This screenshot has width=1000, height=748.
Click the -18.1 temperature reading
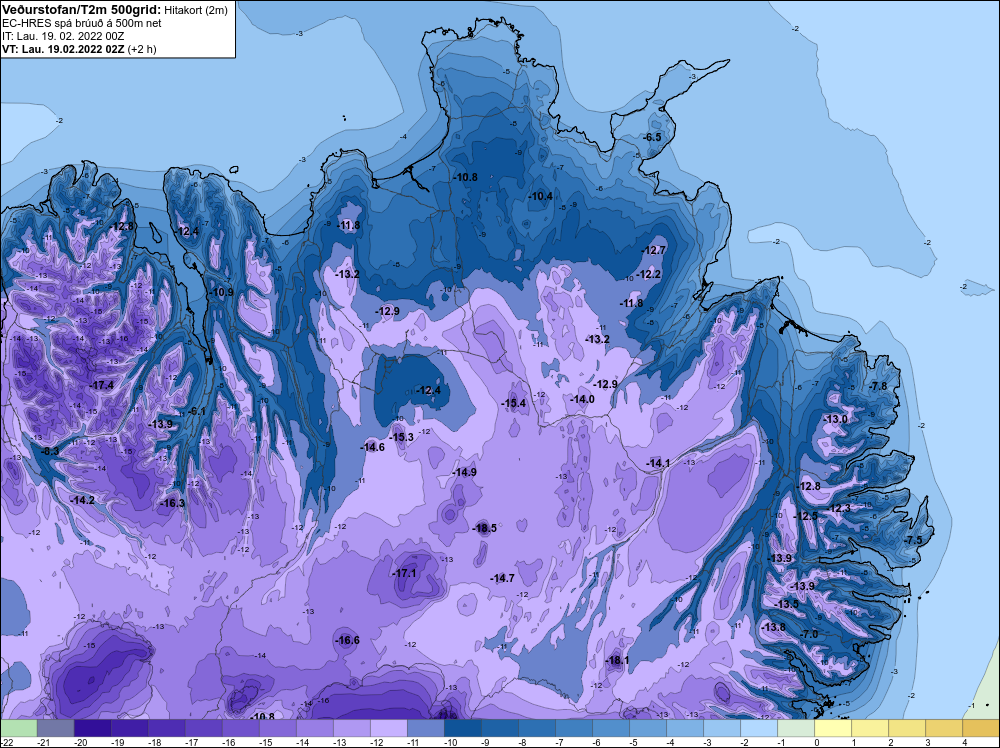tap(617, 660)
